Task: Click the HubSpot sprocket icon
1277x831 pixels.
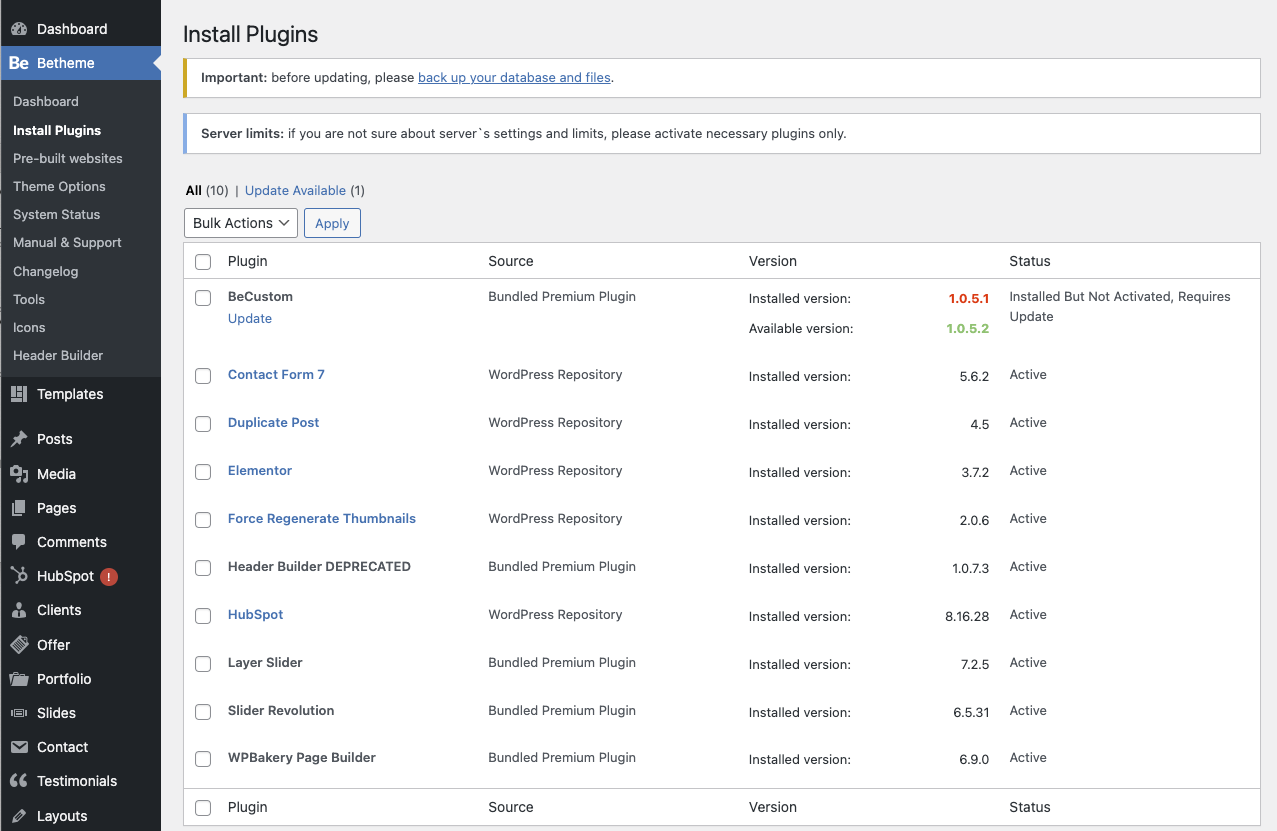Action: point(19,576)
